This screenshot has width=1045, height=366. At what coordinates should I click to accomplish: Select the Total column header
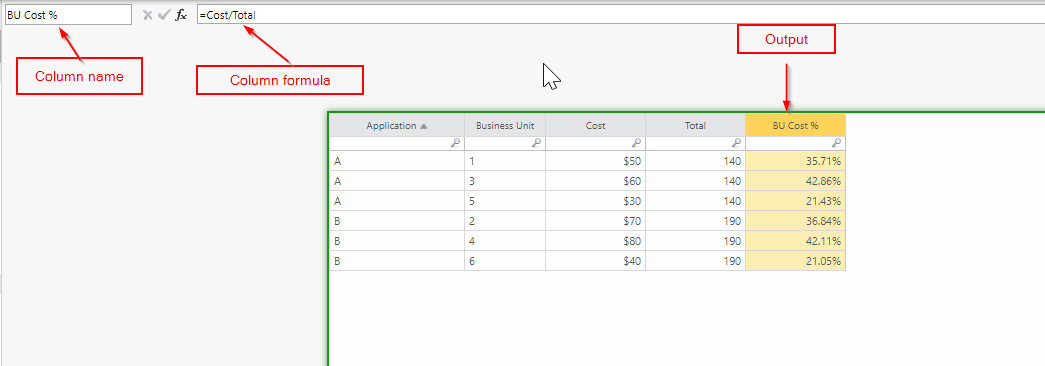695,125
